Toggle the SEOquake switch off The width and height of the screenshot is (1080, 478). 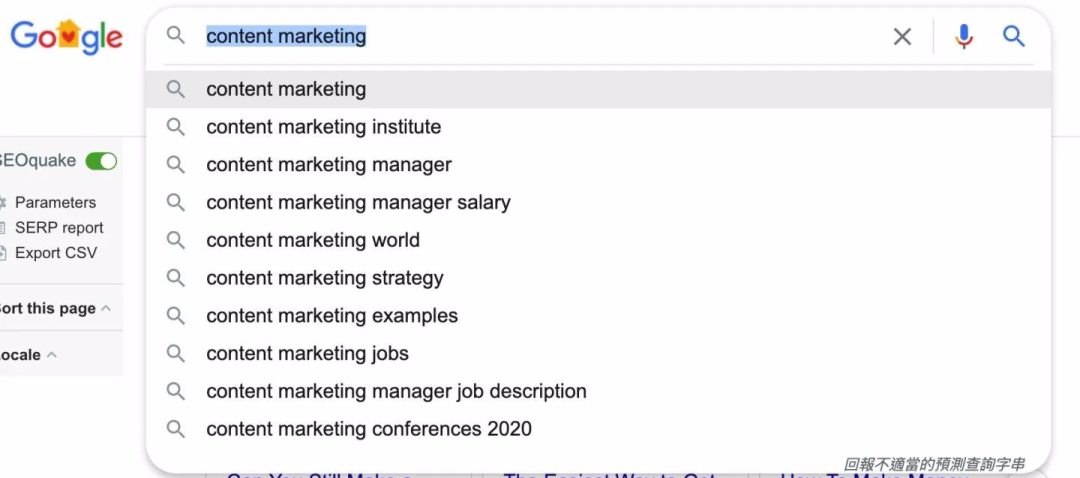101,161
